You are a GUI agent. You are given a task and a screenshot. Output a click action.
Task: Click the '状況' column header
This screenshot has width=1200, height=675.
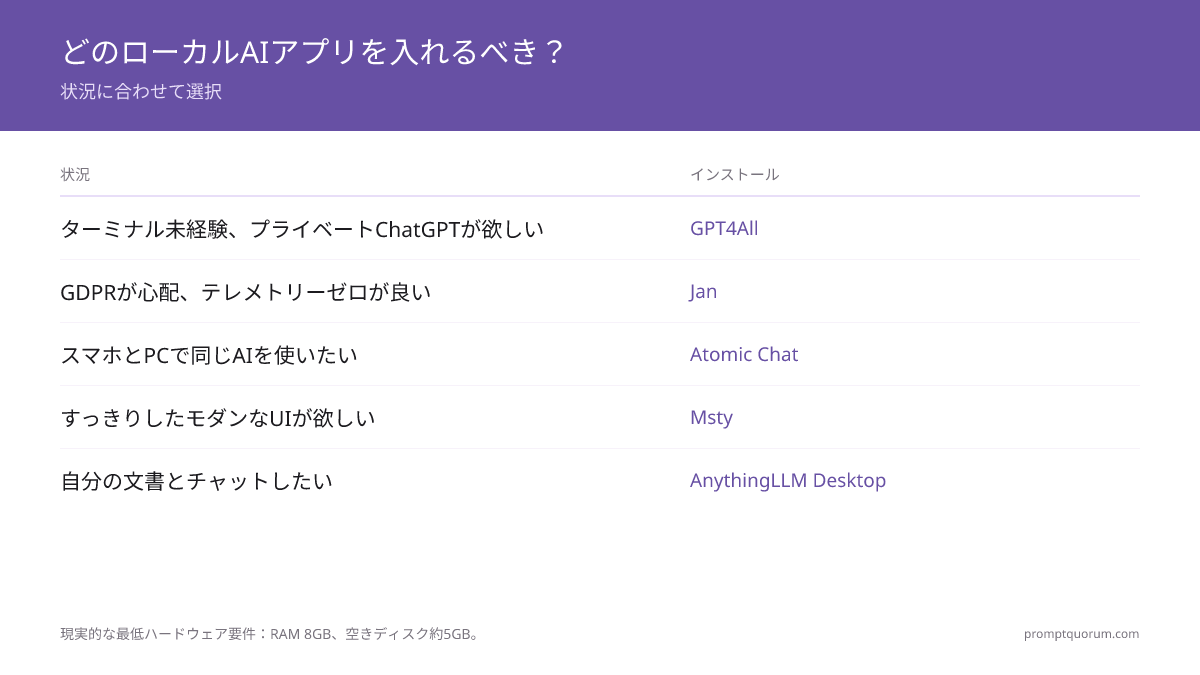75,174
